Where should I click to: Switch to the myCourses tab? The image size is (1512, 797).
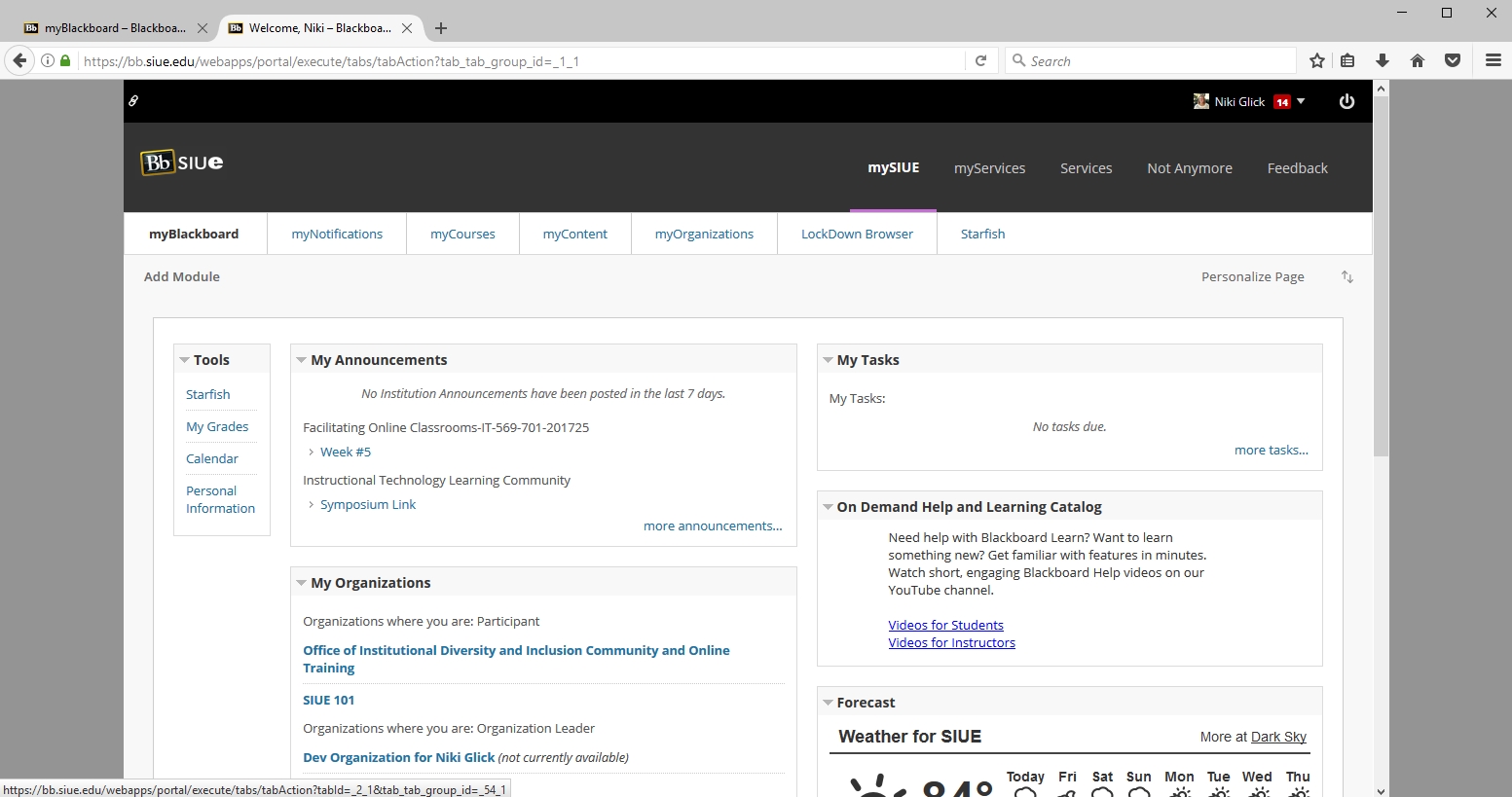(x=462, y=234)
